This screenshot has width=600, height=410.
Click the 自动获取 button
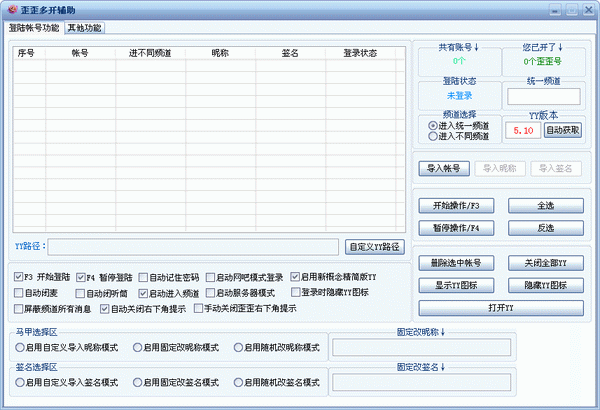pos(563,130)
